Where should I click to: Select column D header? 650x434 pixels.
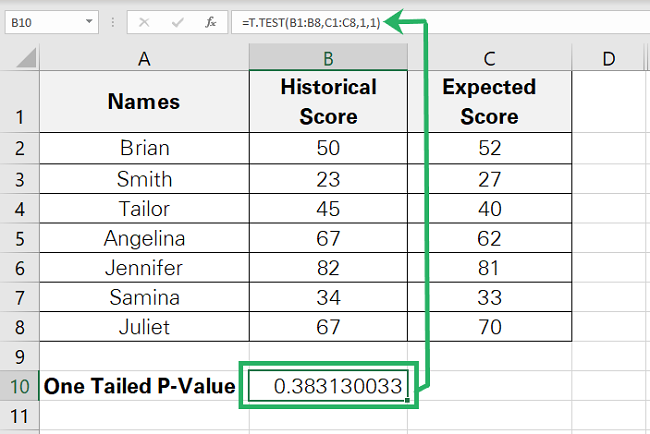coord(609,60)
